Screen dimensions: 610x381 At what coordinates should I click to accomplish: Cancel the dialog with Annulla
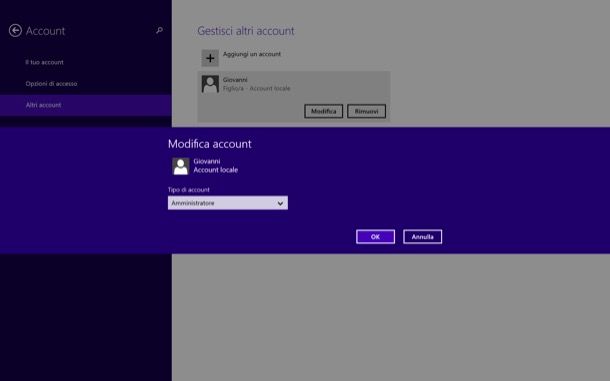(x=422, y=237)
